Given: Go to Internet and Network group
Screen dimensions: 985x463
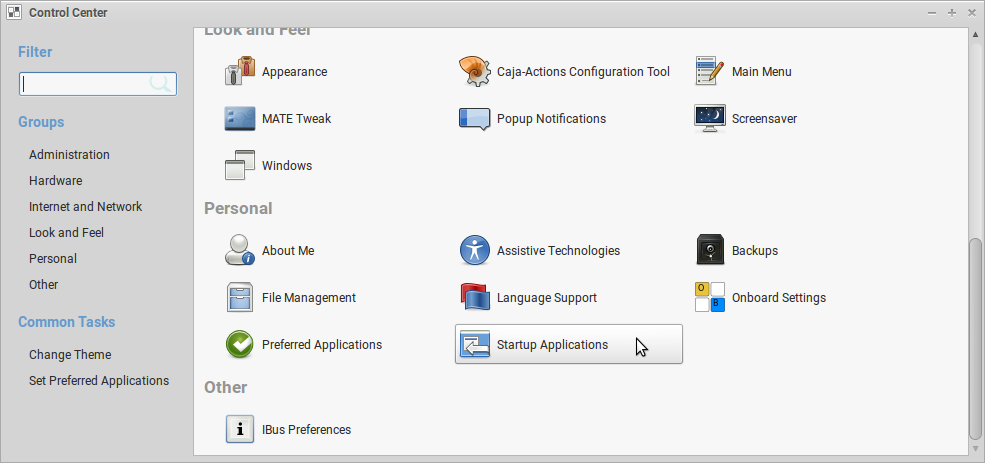Looking at the screenshot, I should [85, 207].
